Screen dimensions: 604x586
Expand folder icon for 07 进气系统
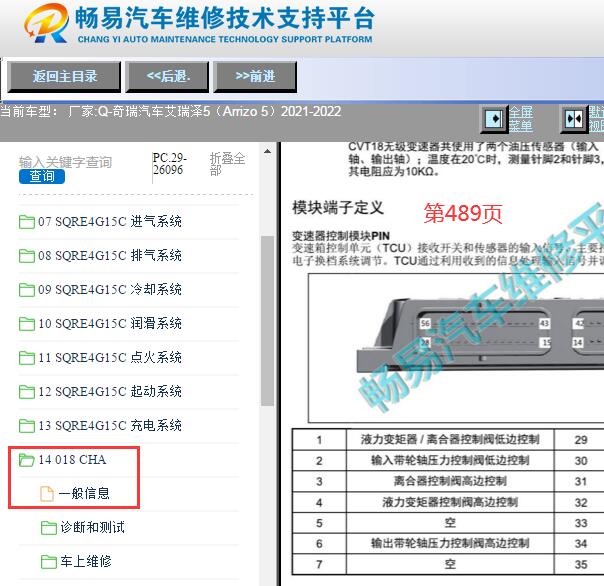pos(27,222)
